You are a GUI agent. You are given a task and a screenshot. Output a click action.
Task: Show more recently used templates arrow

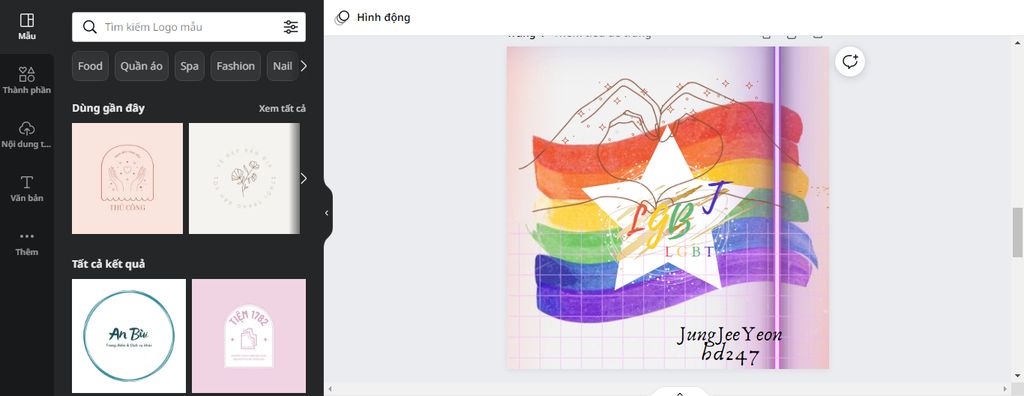(304, 178)
